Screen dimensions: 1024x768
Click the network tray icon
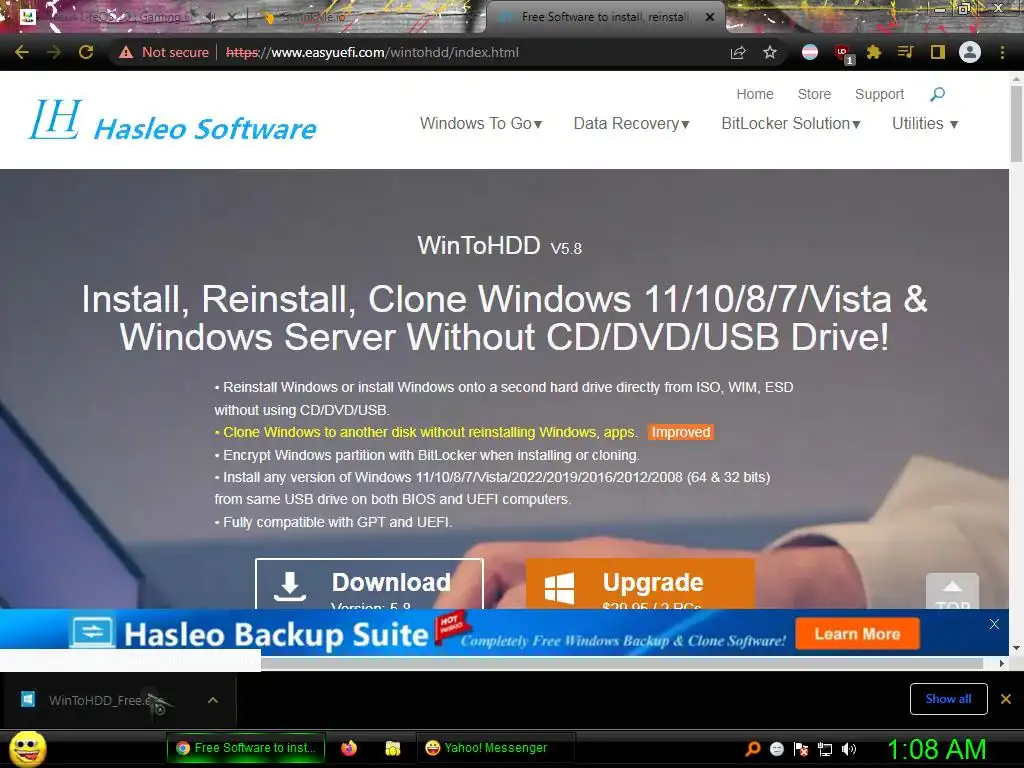pyautogui.click(x=825, y=748)
